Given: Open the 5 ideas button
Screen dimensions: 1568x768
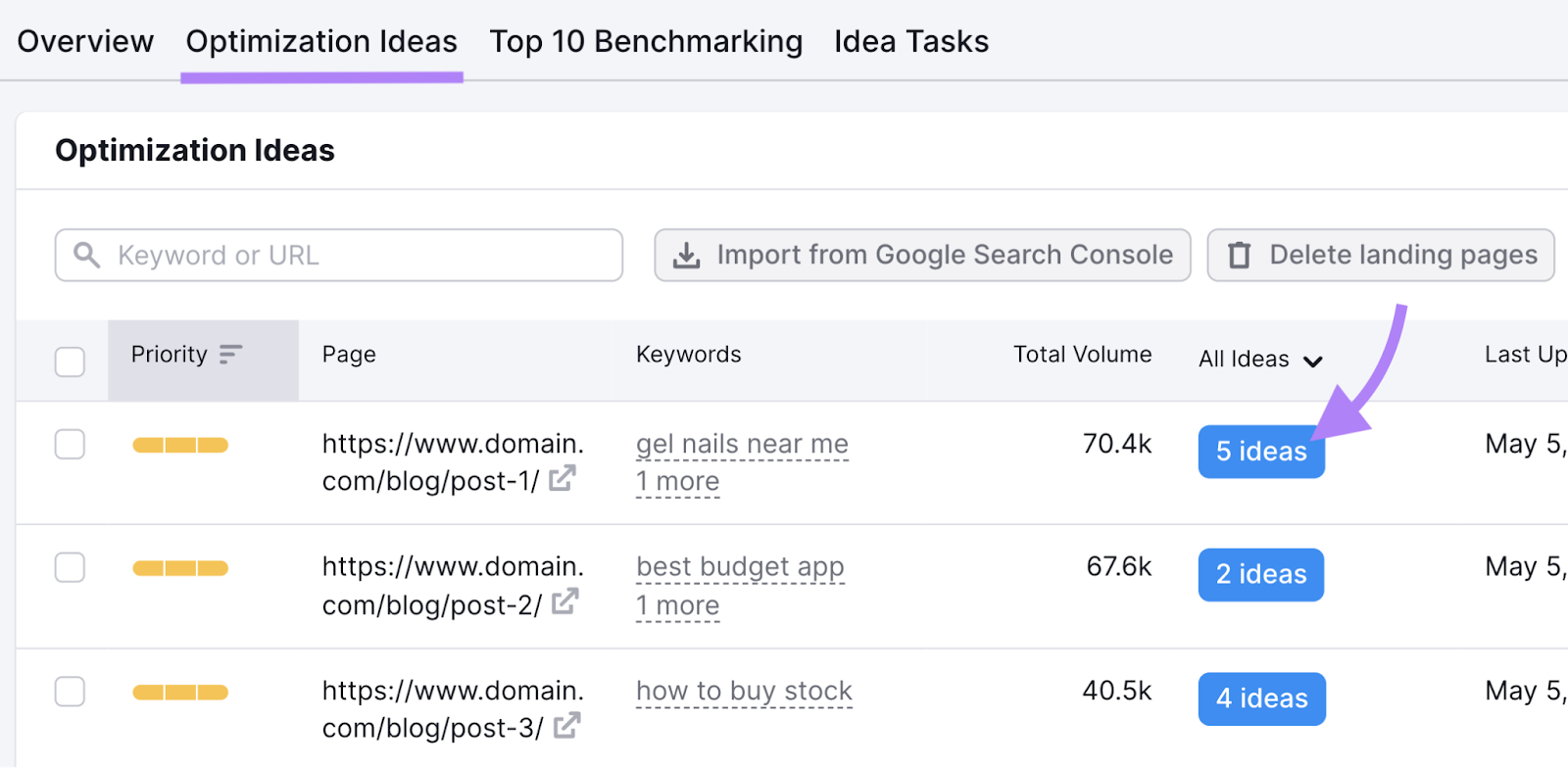Looking at the screenshot, I should 1260,452.
